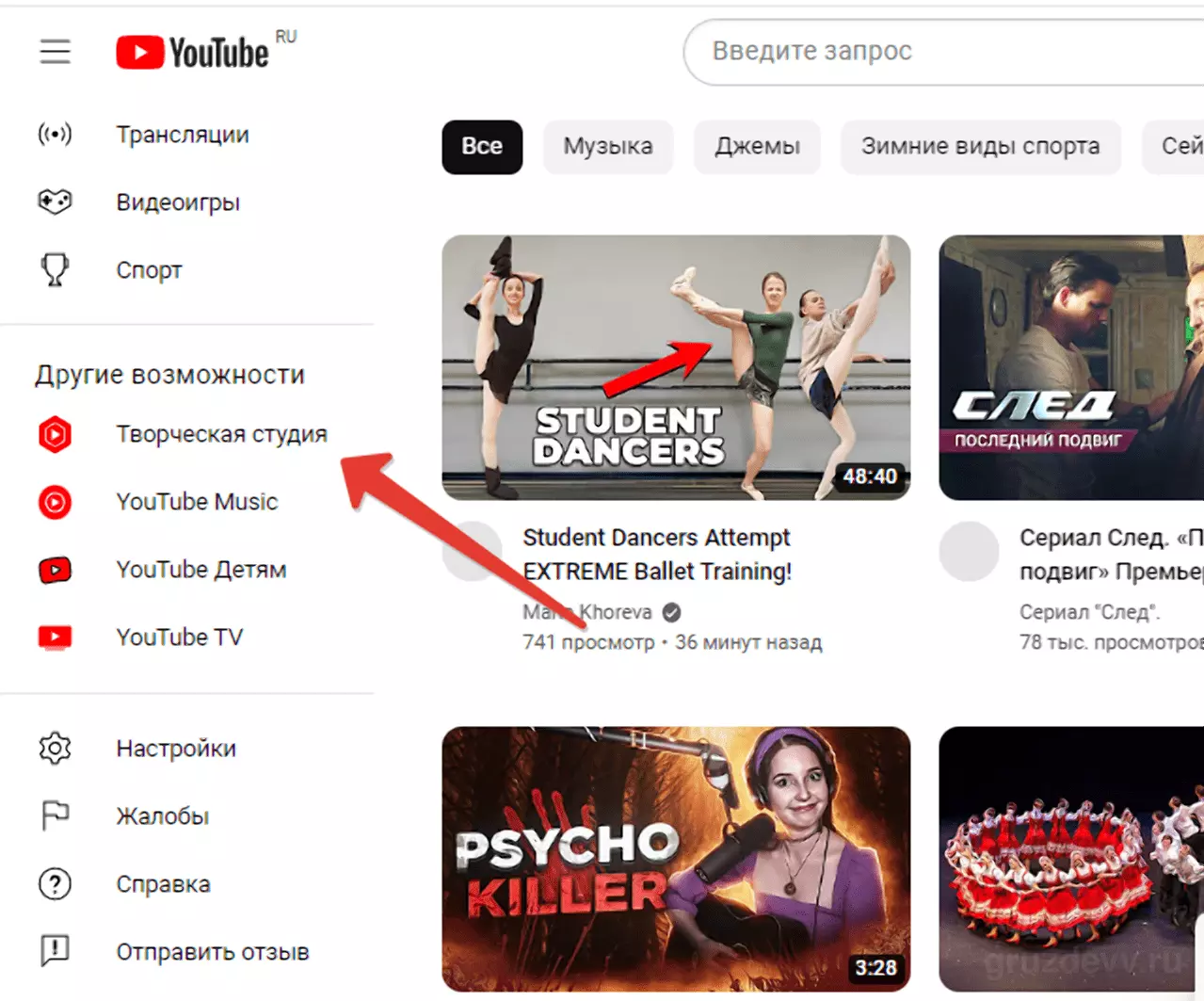Click the 48:40 duration badge
The image size is (1204, 1001).
[870, 476]
